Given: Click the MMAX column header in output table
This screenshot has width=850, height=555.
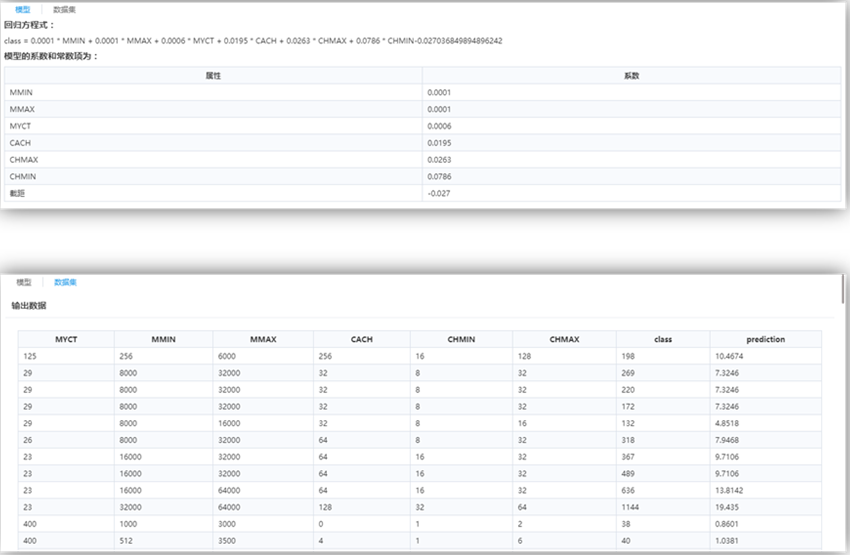Looking at the screenshot, I should pyautogui.click(x=263, y=339).
